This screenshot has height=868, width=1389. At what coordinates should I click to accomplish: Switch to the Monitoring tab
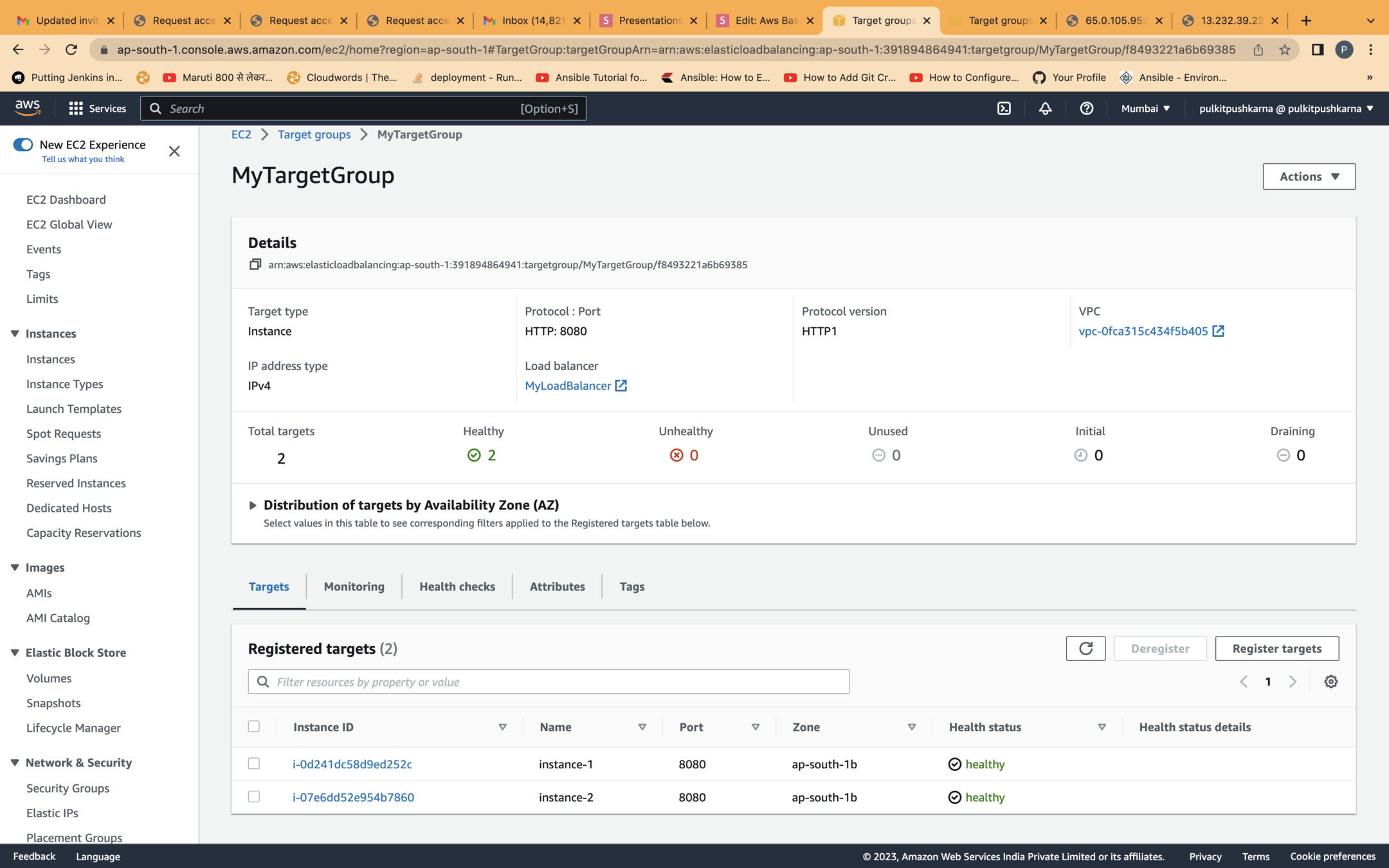(354, 586)
